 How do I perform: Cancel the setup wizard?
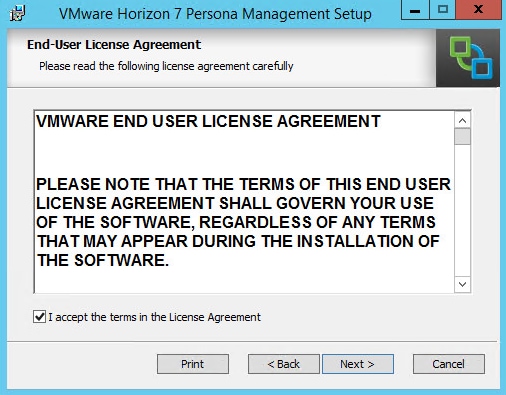(x=449, y=364)
